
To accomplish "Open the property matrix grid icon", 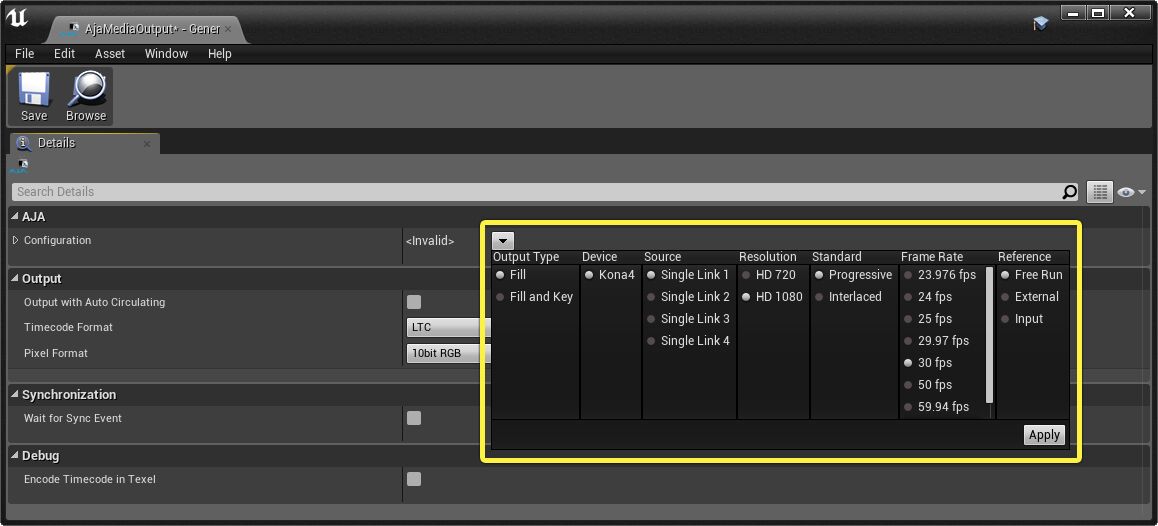I will (1100, 192).
